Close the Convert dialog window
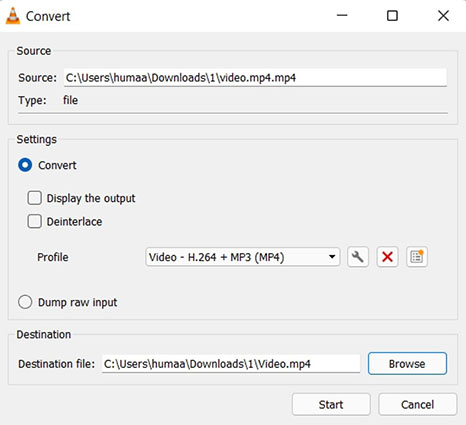This screenshot has height=425, width=466. tap(443, 16)
